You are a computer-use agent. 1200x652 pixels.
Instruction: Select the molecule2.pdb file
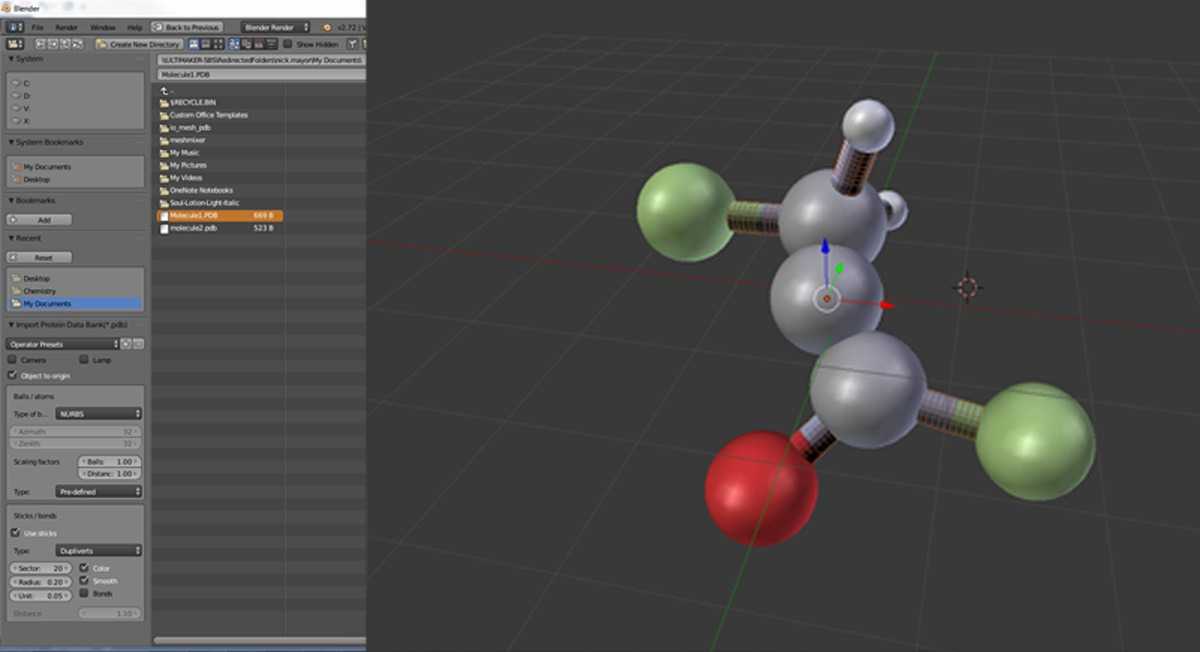[220, 228]
